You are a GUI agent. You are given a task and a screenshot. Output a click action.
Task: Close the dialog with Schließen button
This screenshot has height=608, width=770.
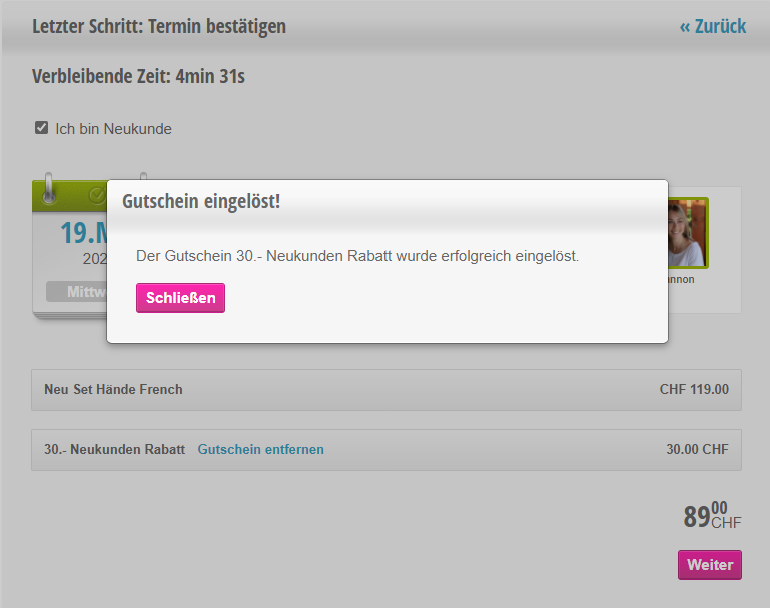point(180,298)
